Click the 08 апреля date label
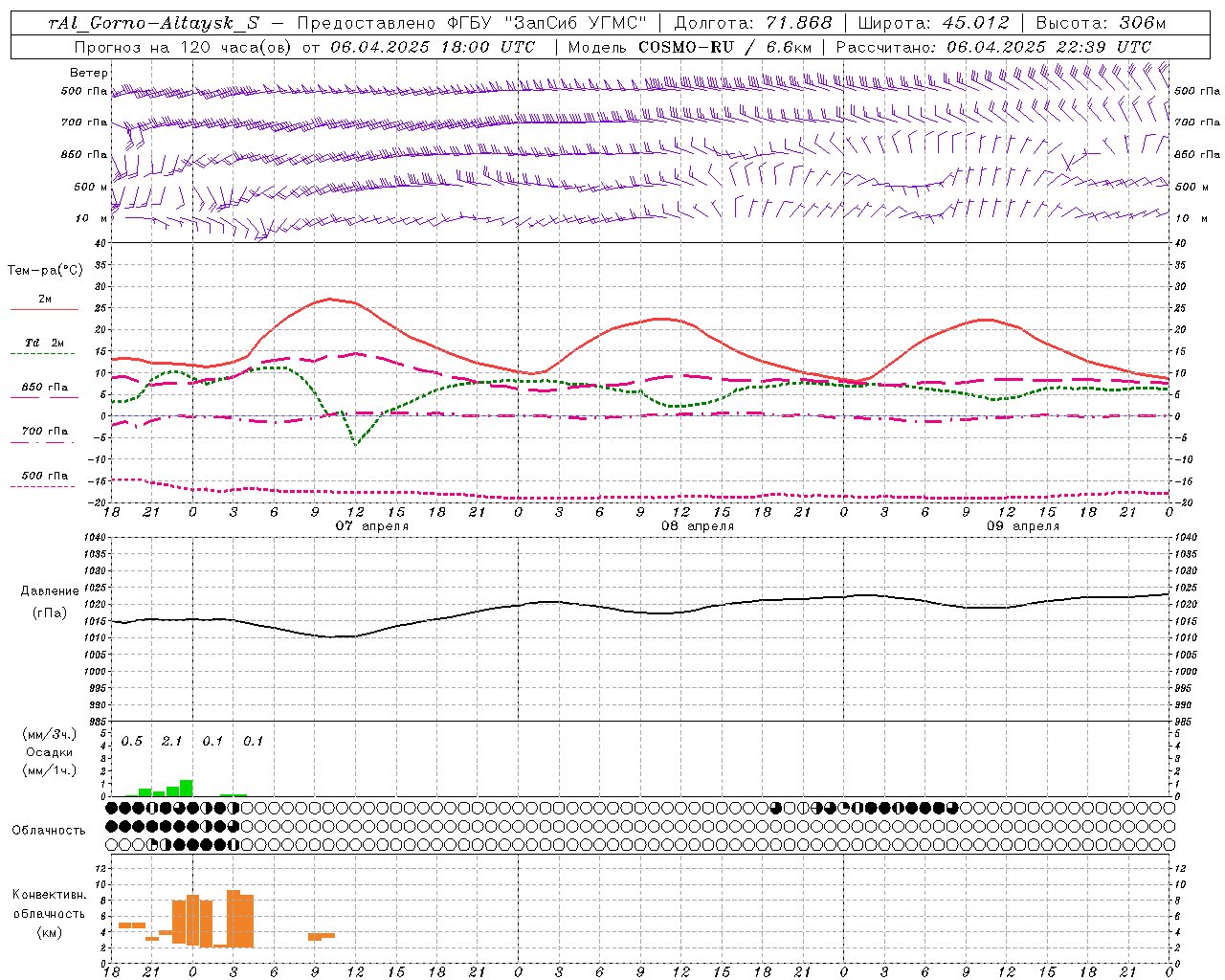Image resolution: width=1225 pixels, height=980 pixels. pyautogui.click(x=697, y=526)
